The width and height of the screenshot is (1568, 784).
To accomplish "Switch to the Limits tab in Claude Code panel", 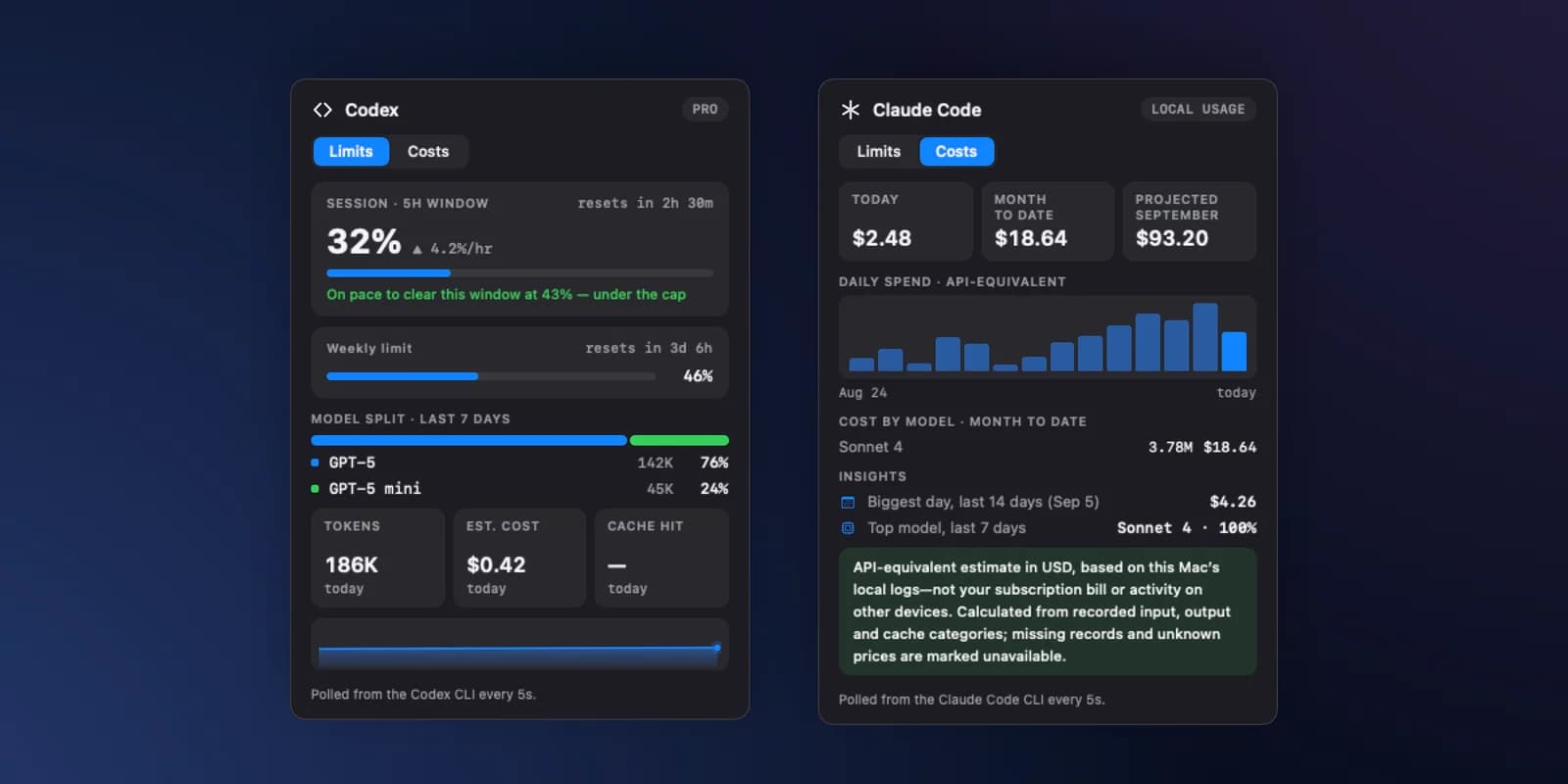I will pyautogui.click(x=879, y=151).
